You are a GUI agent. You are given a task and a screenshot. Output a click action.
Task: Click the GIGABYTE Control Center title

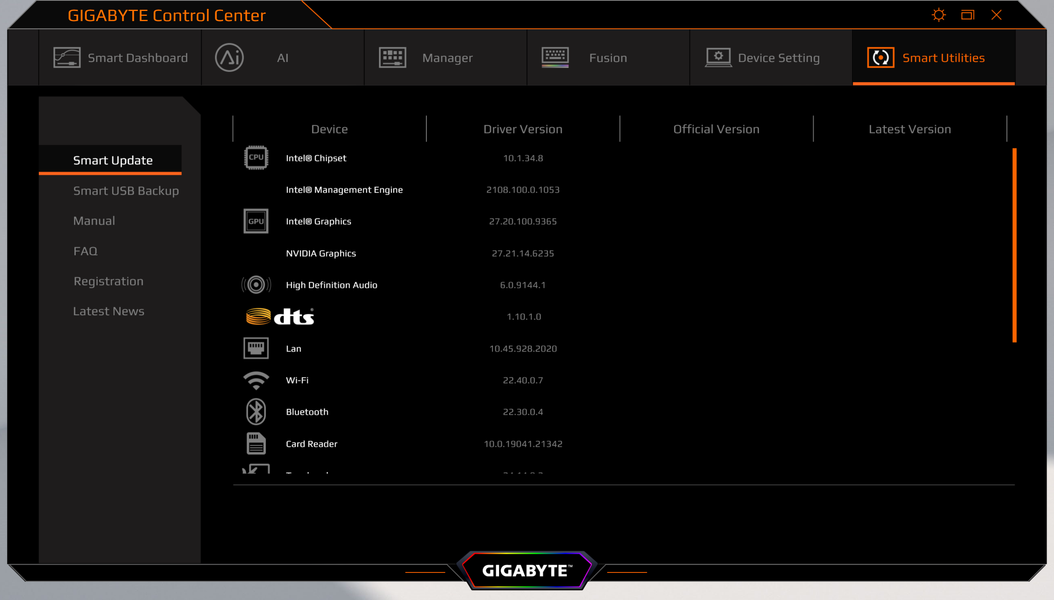pos(167,15)
